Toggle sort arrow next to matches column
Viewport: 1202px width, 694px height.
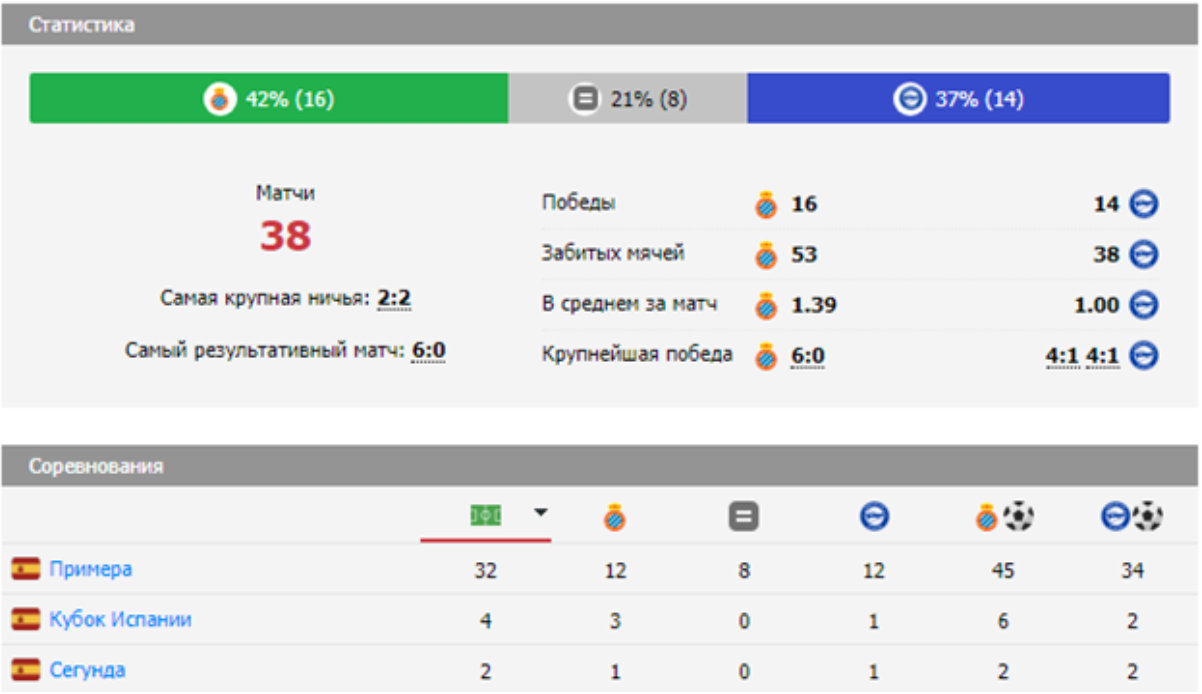point(540,514)
